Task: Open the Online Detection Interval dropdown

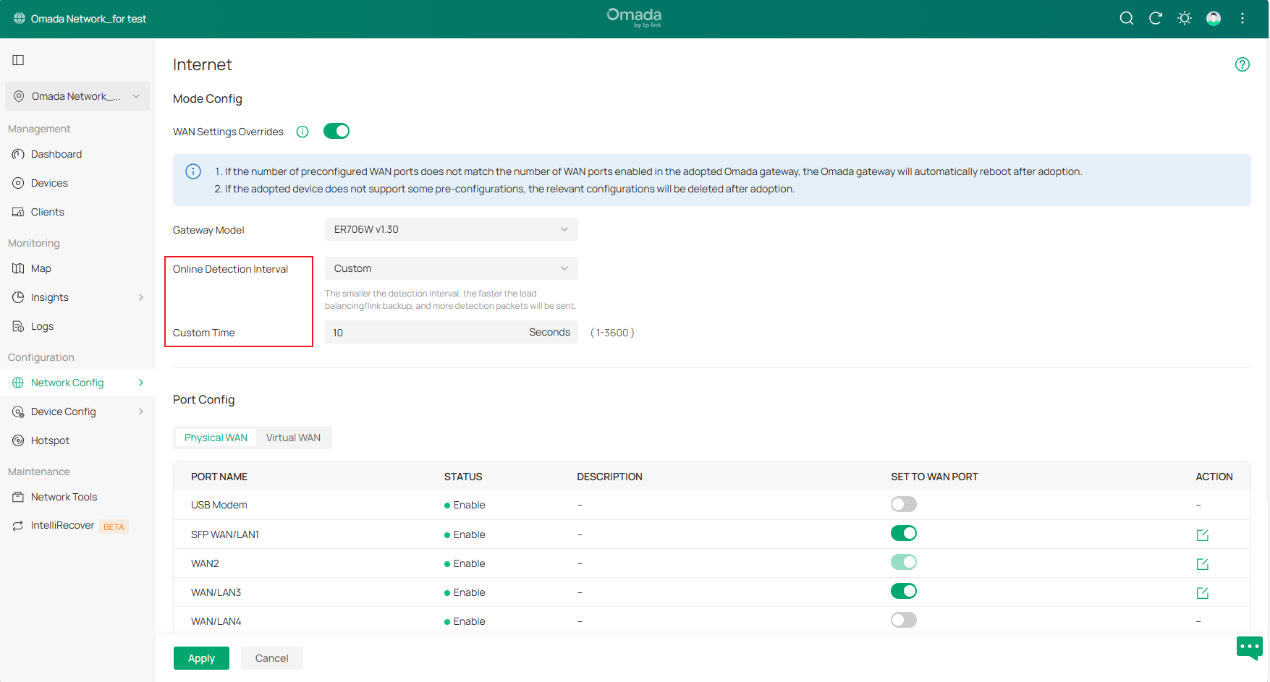Action: (x=451, y=268)
